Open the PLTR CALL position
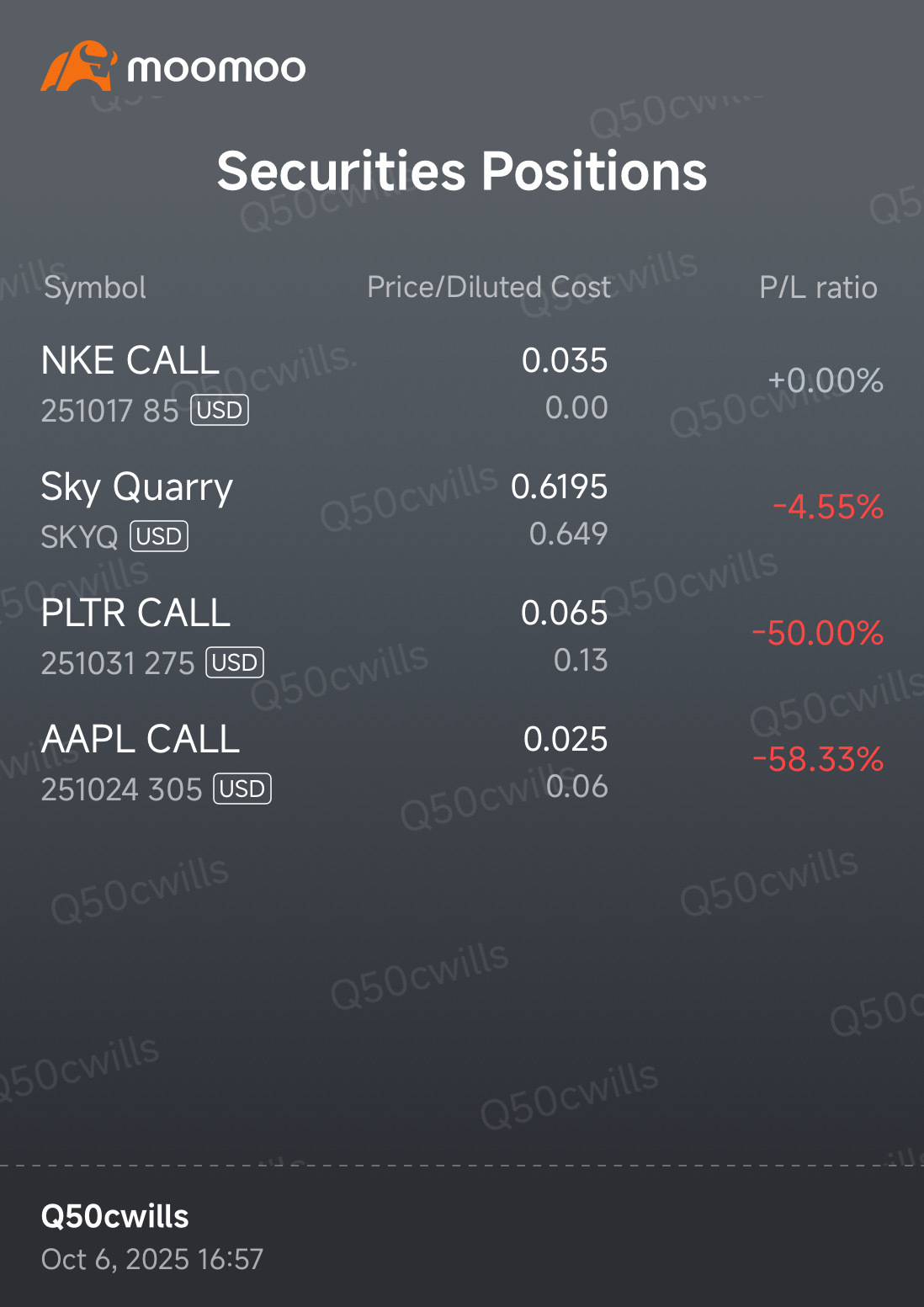924x1307 pixels. (x=135, y=613)
